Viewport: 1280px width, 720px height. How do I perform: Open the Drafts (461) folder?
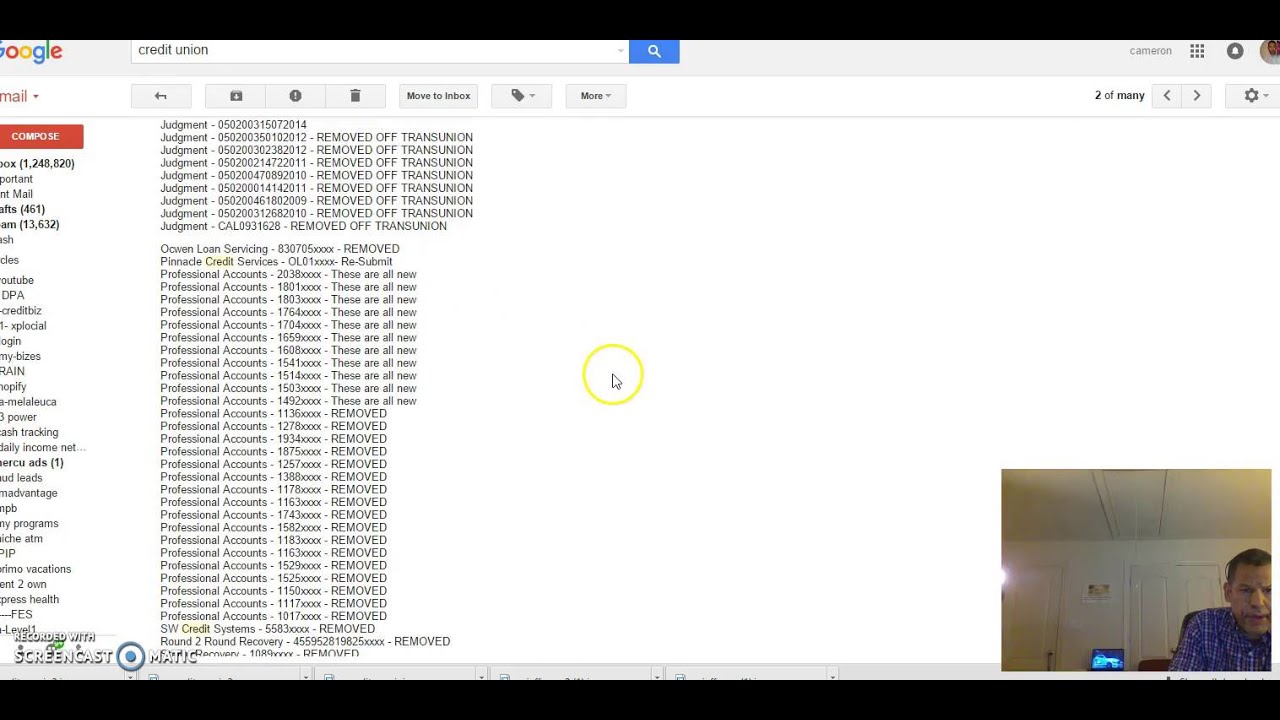(x=22, y=209)
